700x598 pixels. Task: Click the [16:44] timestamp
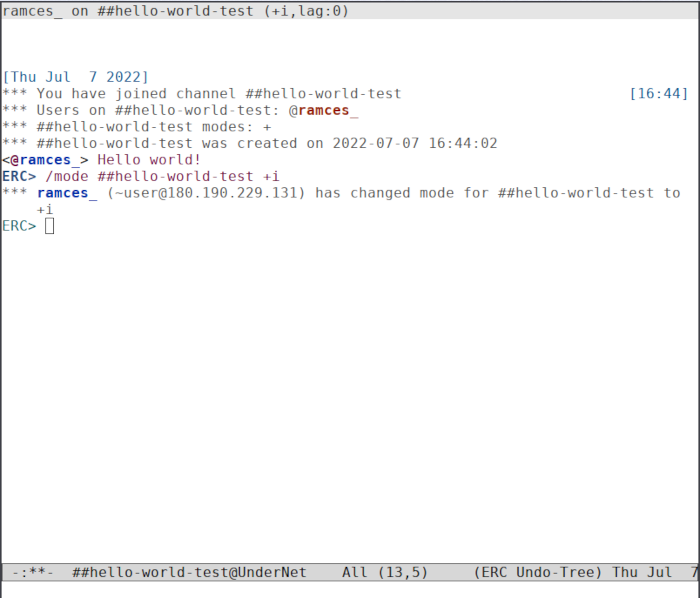pos(658,94)
